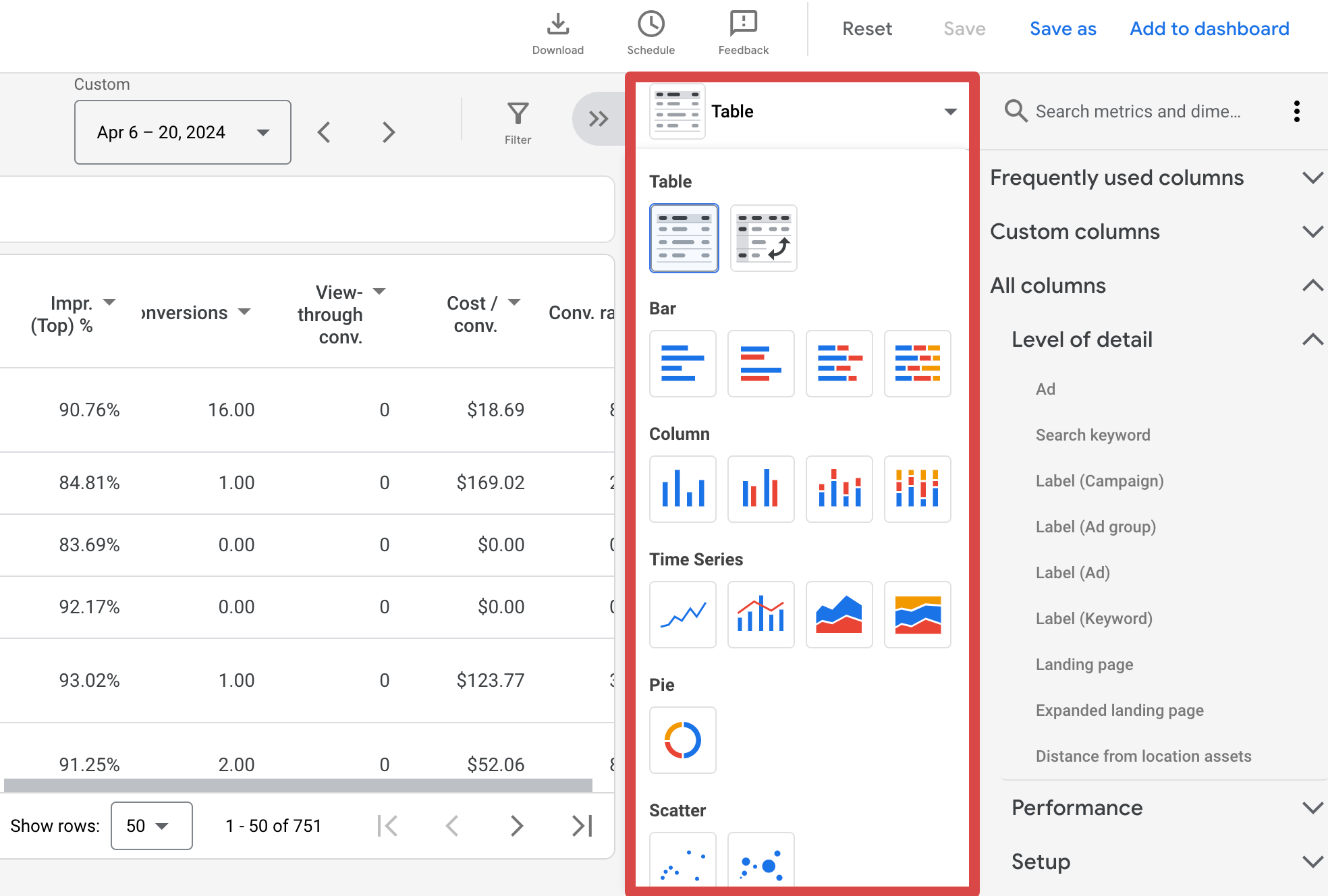Select the Landing page dimension
This screenshot has height=896, width=1328.
pyautogui.click(x=1084, y=665)
